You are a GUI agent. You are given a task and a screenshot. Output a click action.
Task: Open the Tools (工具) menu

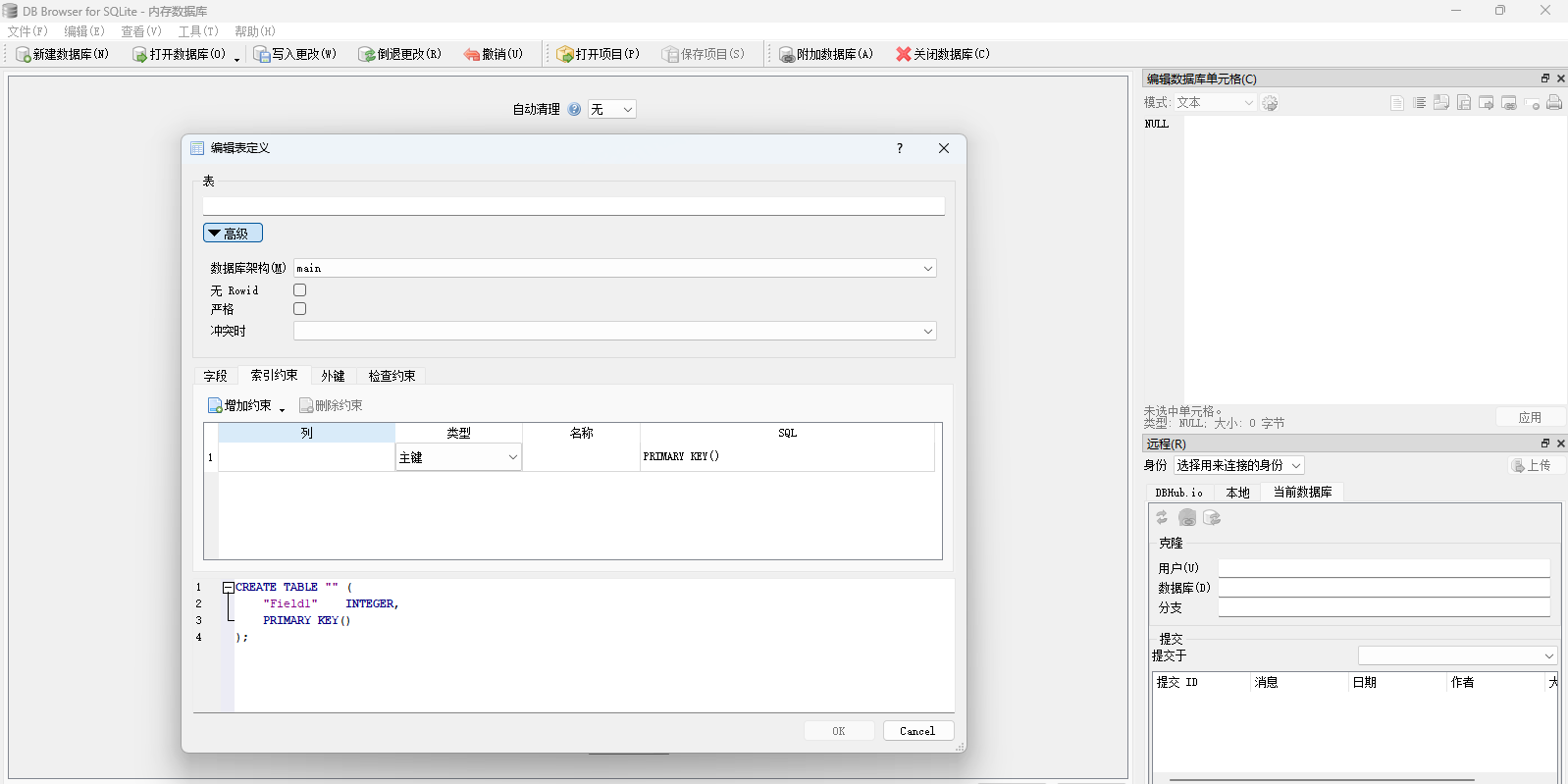coord(198,31)
